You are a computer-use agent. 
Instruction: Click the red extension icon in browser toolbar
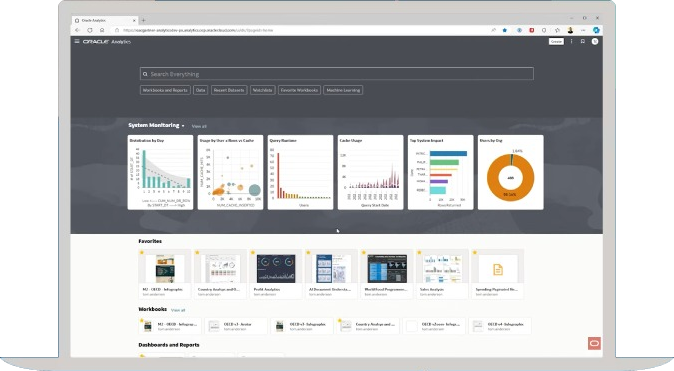[532, 30]
